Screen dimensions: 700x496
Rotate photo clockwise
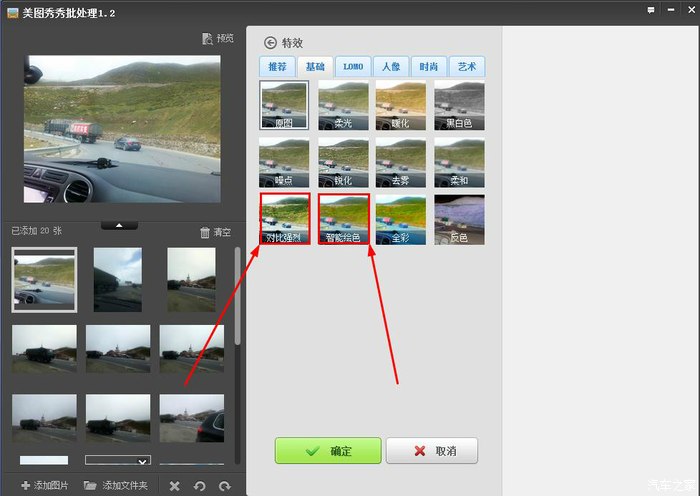[224, 486]
